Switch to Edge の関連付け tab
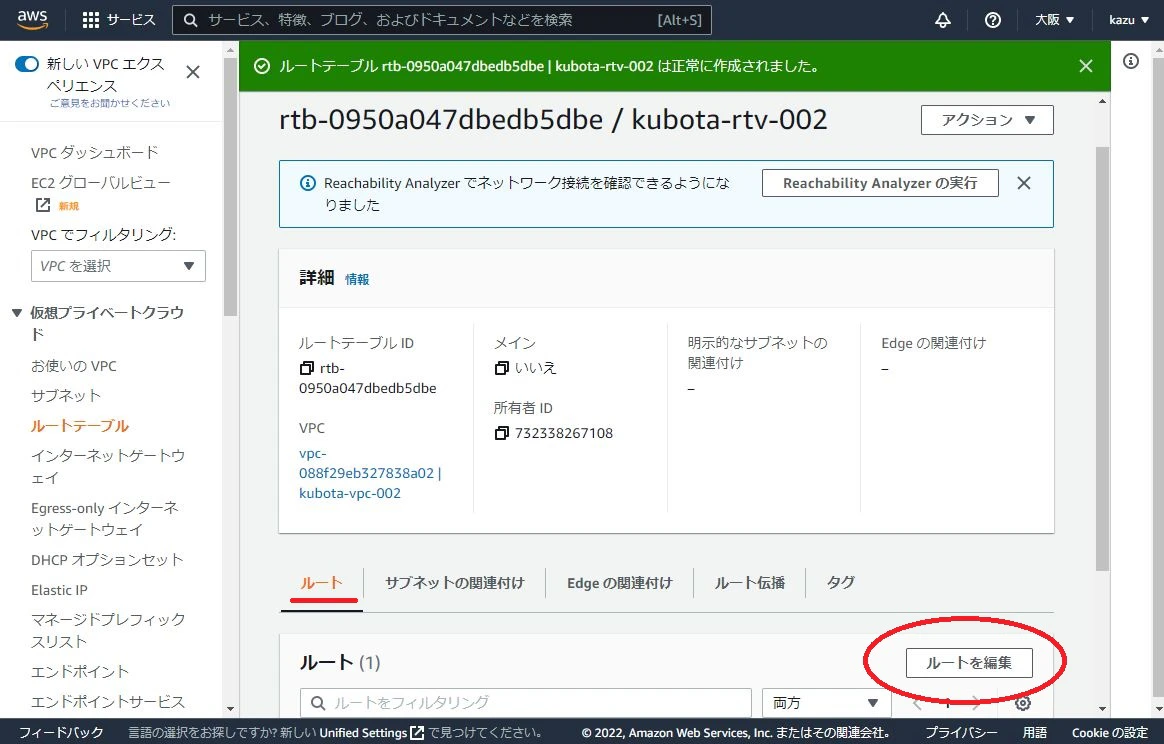 tap(620, 583)
